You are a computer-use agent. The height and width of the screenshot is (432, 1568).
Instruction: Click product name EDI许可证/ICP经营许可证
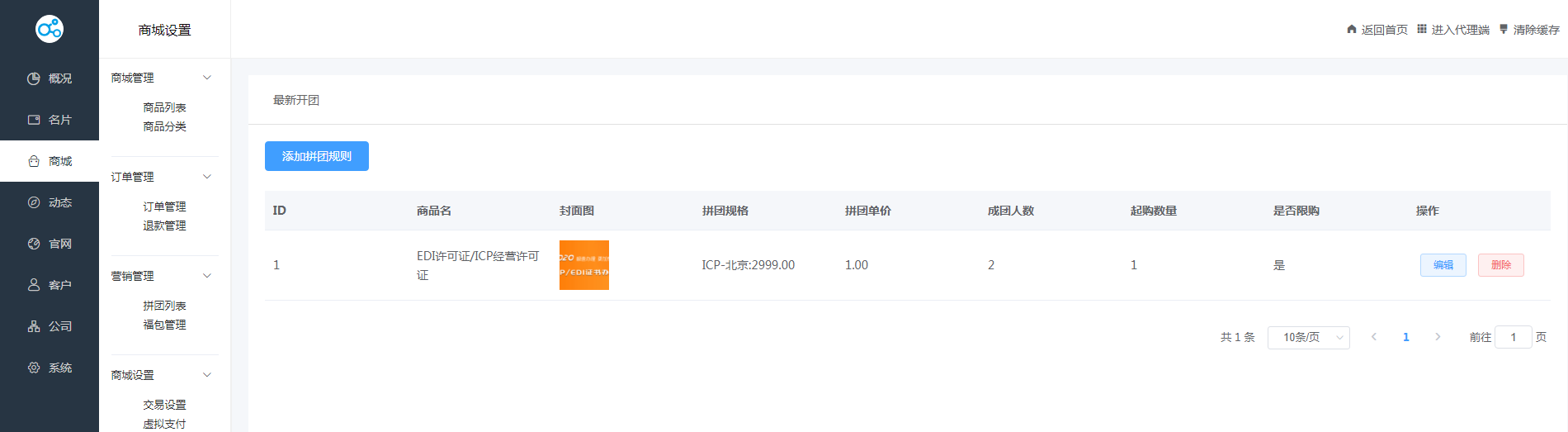(478, 265)
